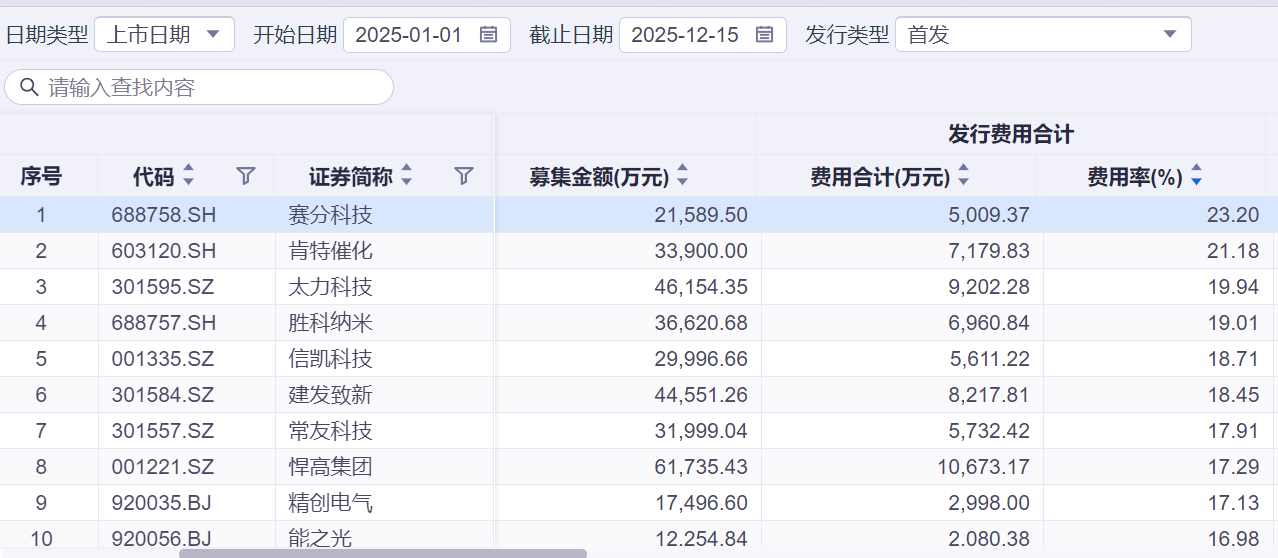Viewport: 1278px width, 558px height.
Task: Focus the 请输入查找内容 search field
Action: (199, 87)
